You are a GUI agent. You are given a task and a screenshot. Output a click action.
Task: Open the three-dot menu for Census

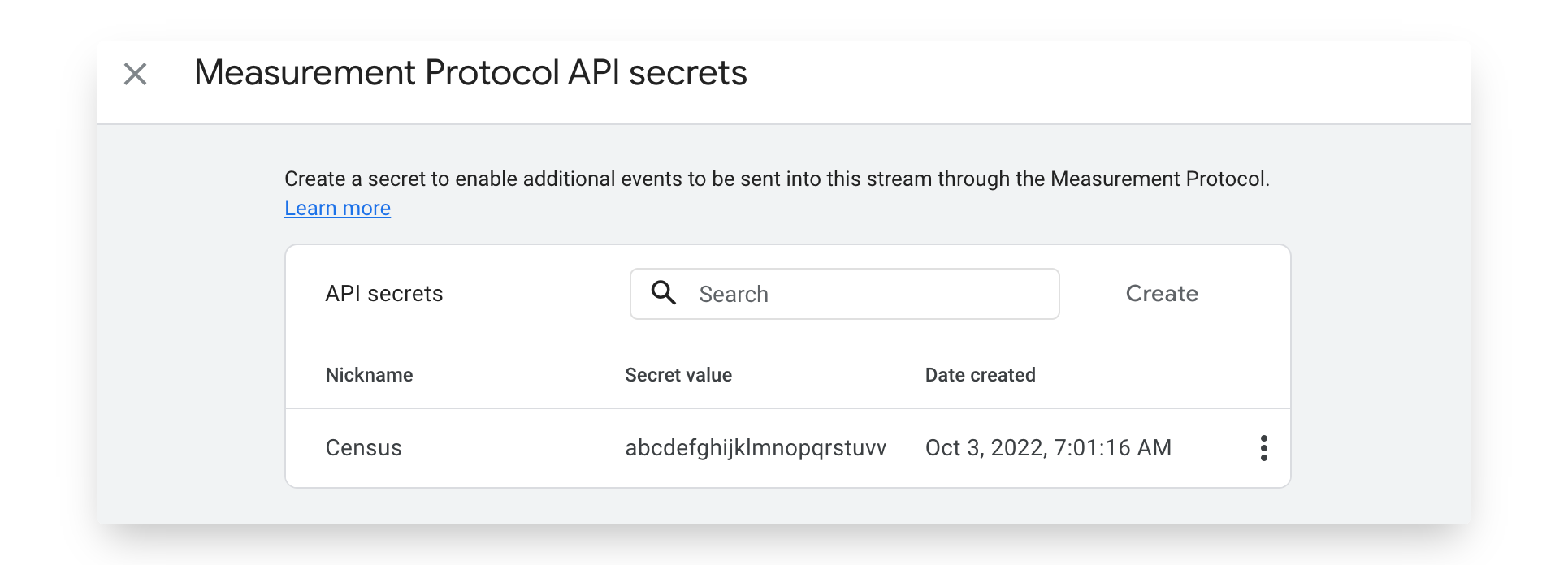point(1263,448)
